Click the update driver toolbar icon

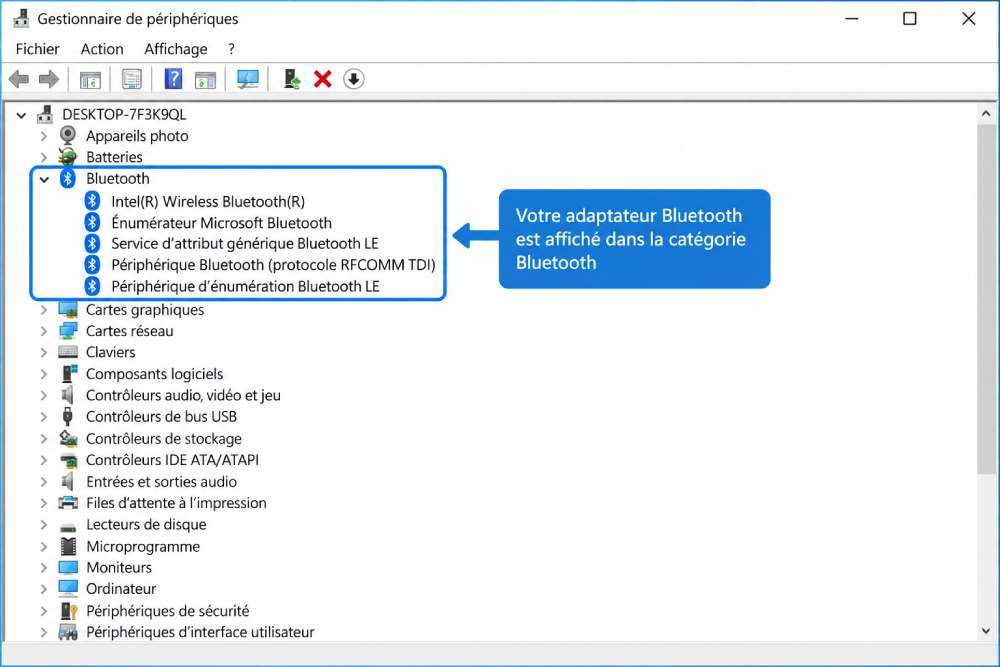click(292, 79)
